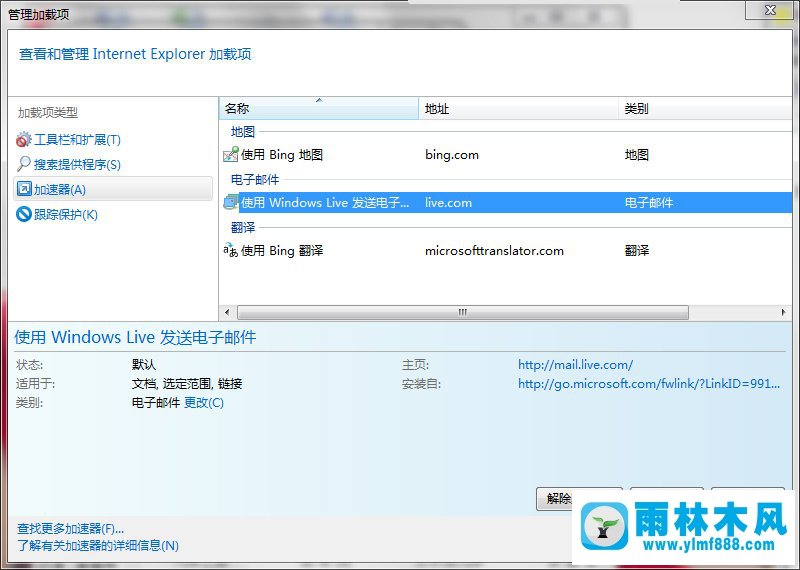Click the 更改(C) category link

(x=204, y=403)
